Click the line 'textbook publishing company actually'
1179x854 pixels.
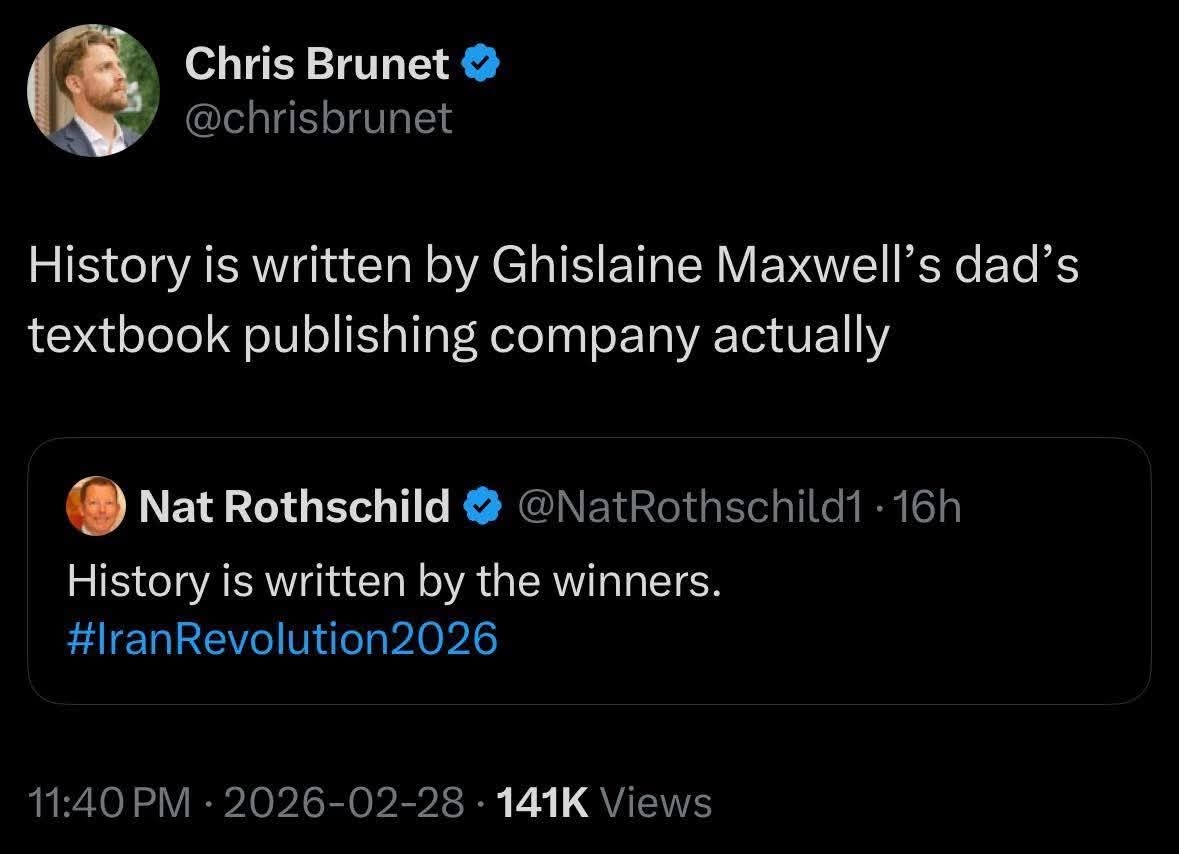click(x=458, y=337)
